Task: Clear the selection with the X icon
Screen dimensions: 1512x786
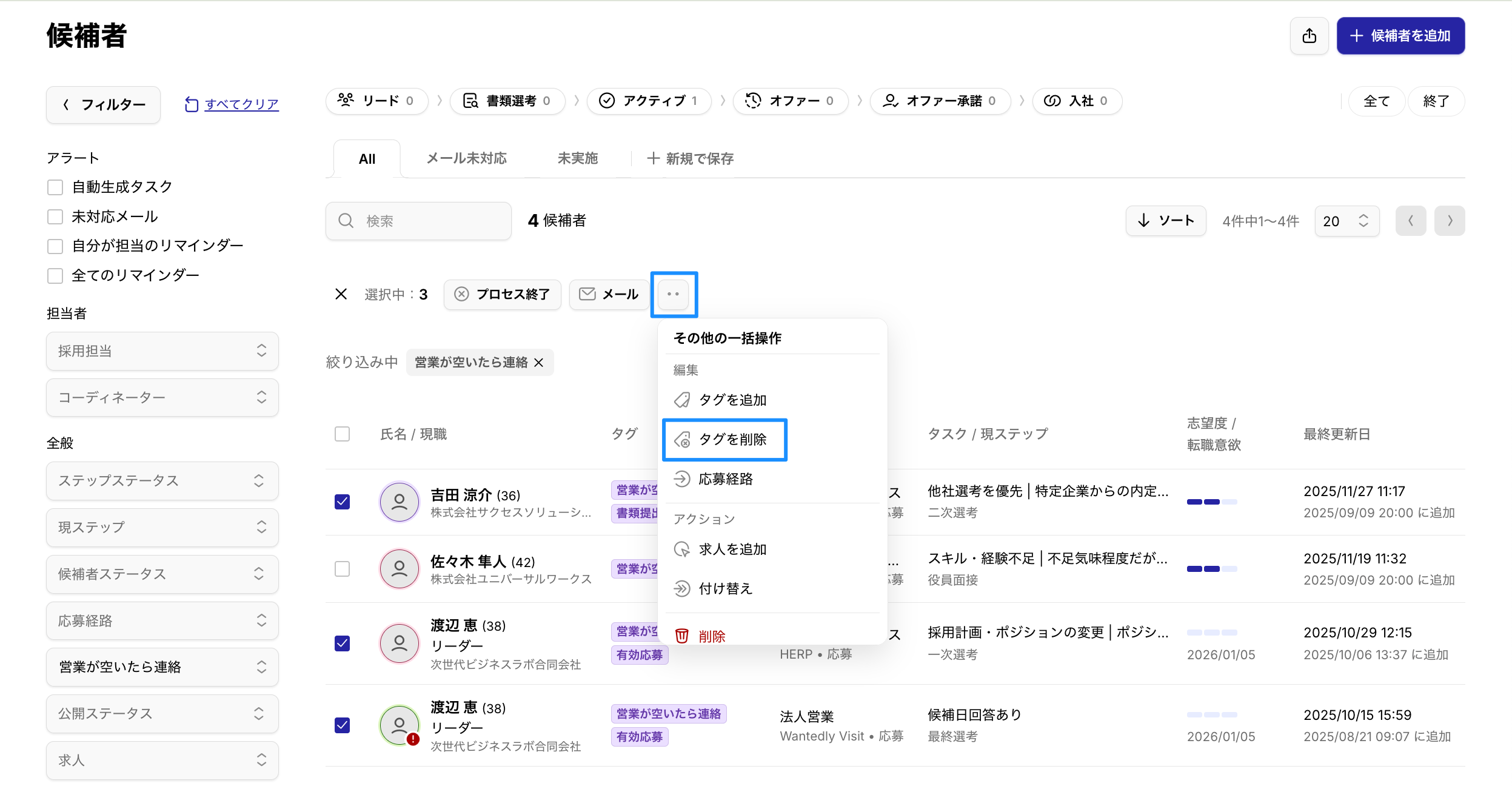Action: pos(341,294)
